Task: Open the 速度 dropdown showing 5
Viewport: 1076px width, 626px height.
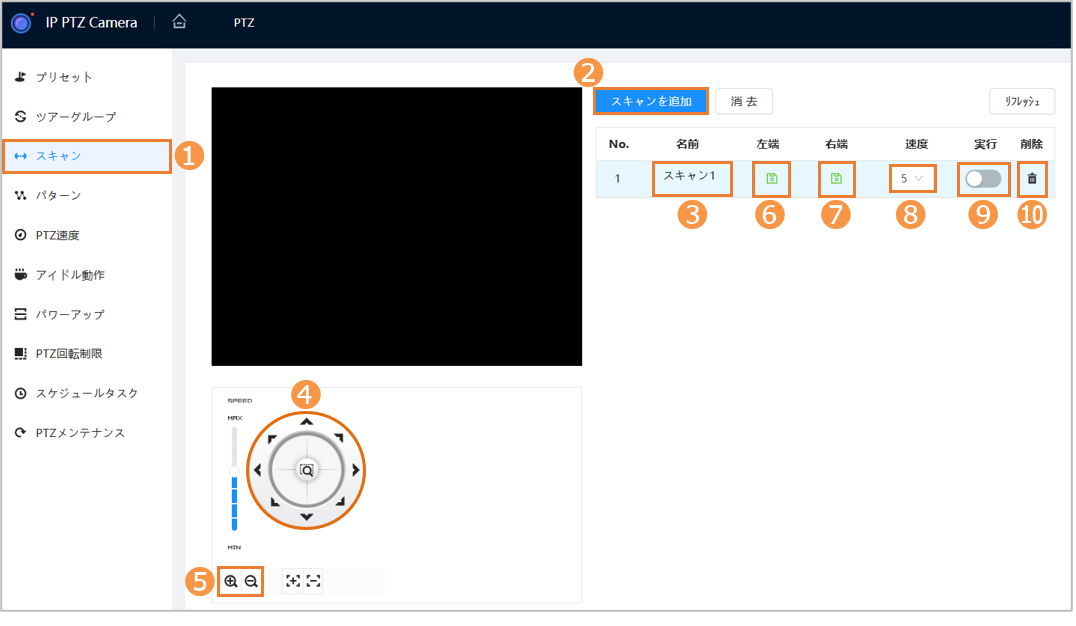Action: coord(911,179)
